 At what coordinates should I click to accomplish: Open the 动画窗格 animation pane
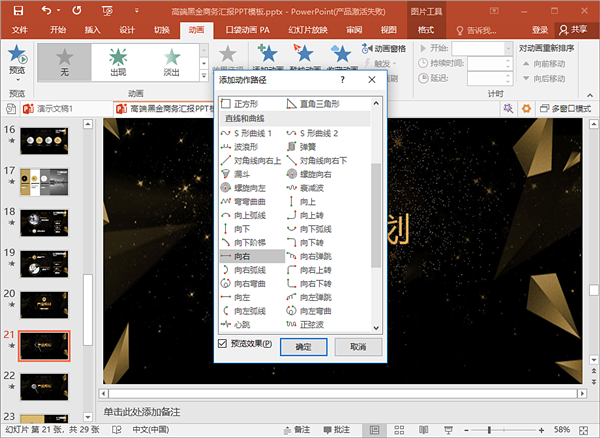(383, 49)
